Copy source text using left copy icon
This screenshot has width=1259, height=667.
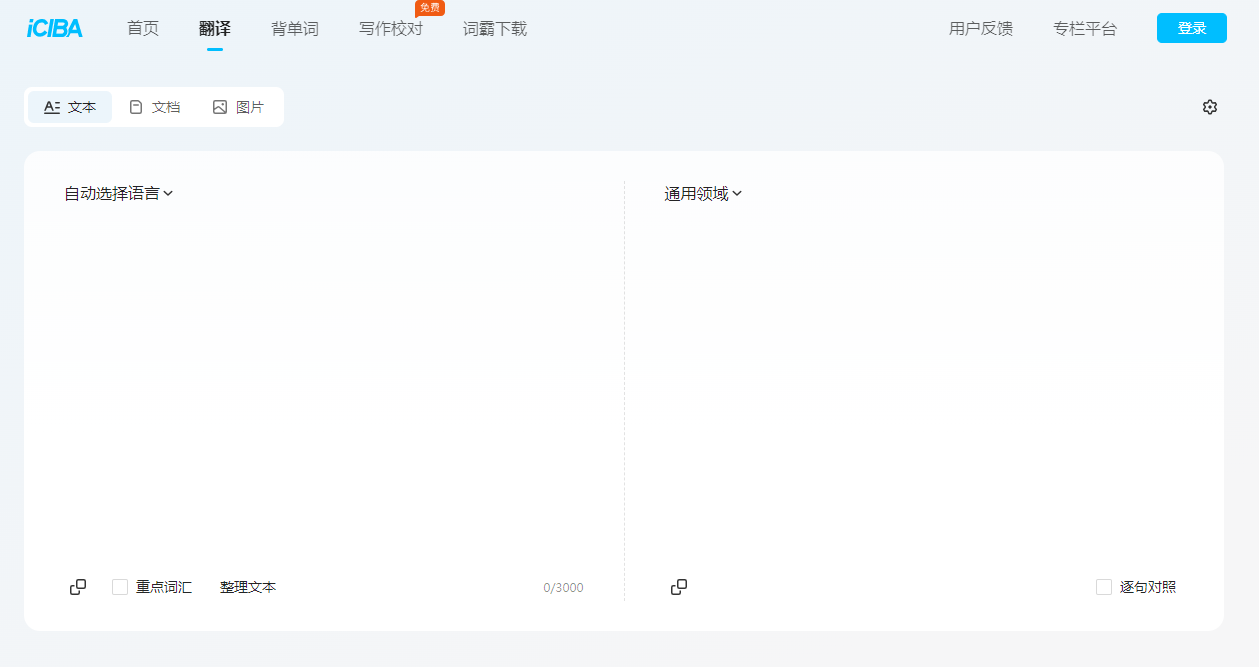tap(78, 587)
